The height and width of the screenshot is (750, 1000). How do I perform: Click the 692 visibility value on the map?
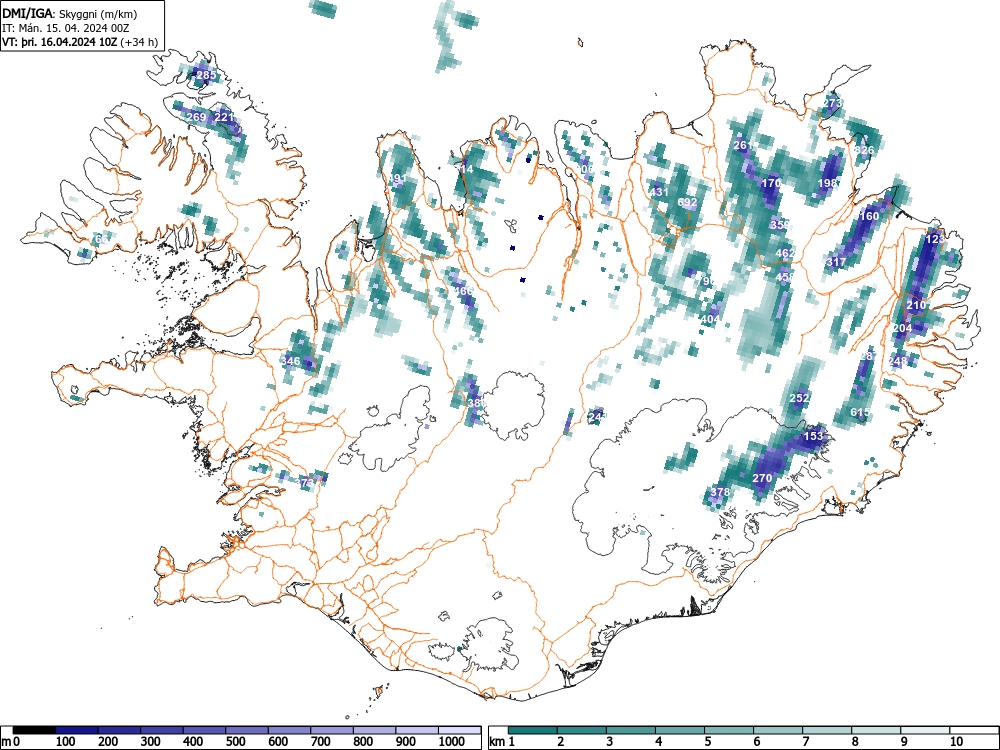[x=688, y=202]
